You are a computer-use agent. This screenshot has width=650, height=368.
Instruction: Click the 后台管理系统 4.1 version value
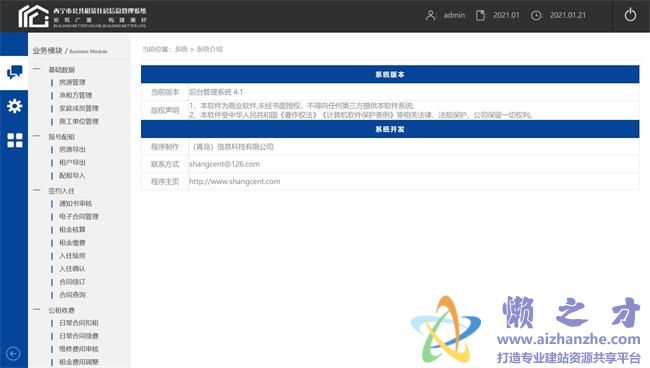pyautogui.click(x=216, y=92)
